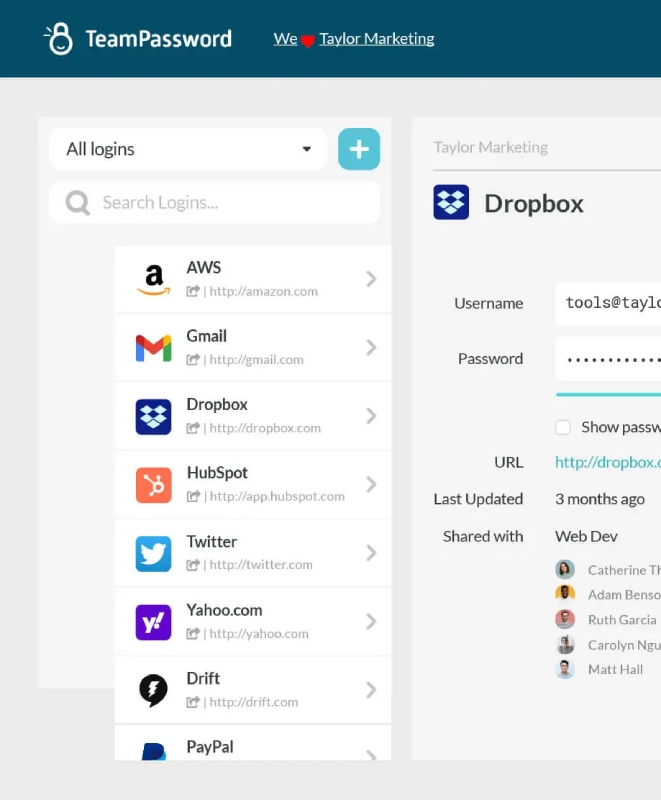The height and width of the screenshot is (800, 661).
Task: Click Matt Hall's avatar
Action: click(x=565, y=669)
